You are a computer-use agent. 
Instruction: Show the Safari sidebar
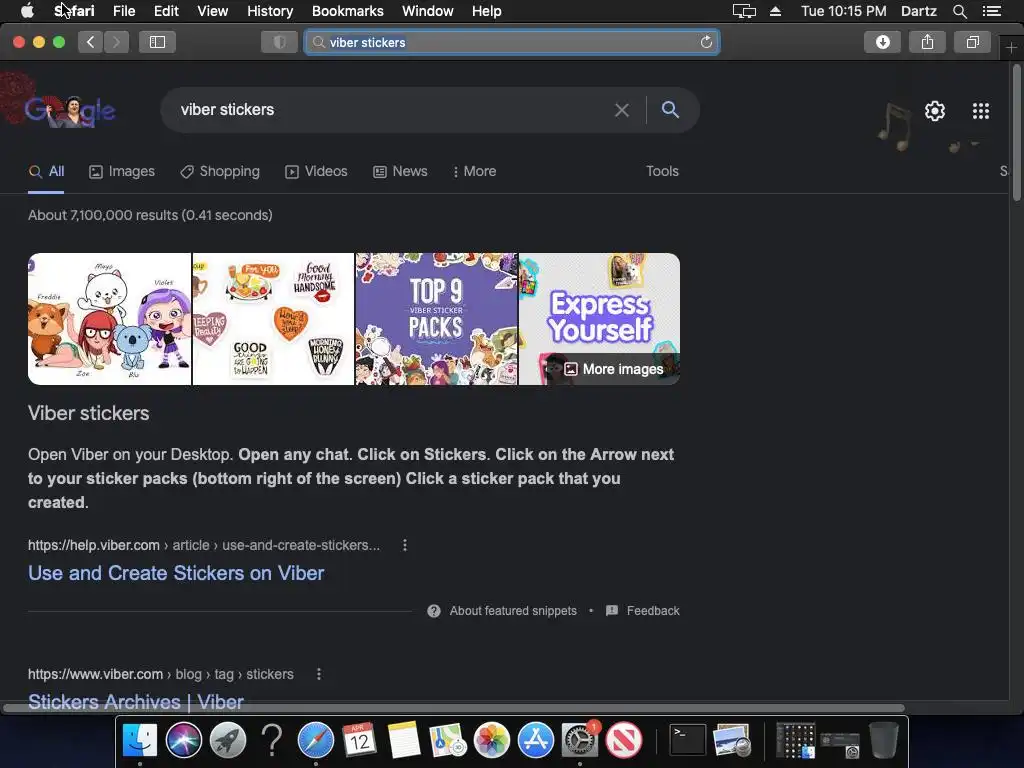point(157,42)
